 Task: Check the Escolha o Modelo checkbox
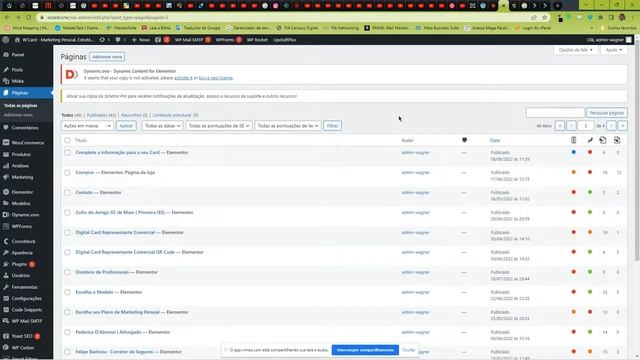tap(67, 292)
